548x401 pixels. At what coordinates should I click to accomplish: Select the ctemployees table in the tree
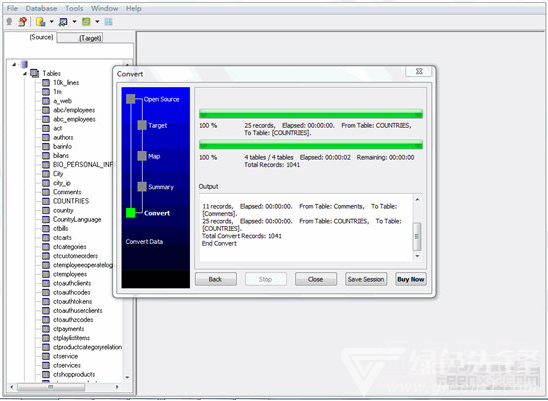70,274
